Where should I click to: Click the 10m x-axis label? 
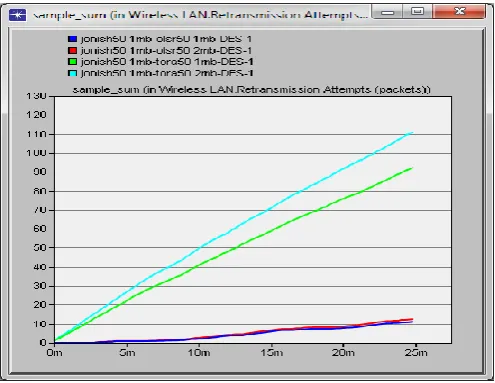point(199,353)
